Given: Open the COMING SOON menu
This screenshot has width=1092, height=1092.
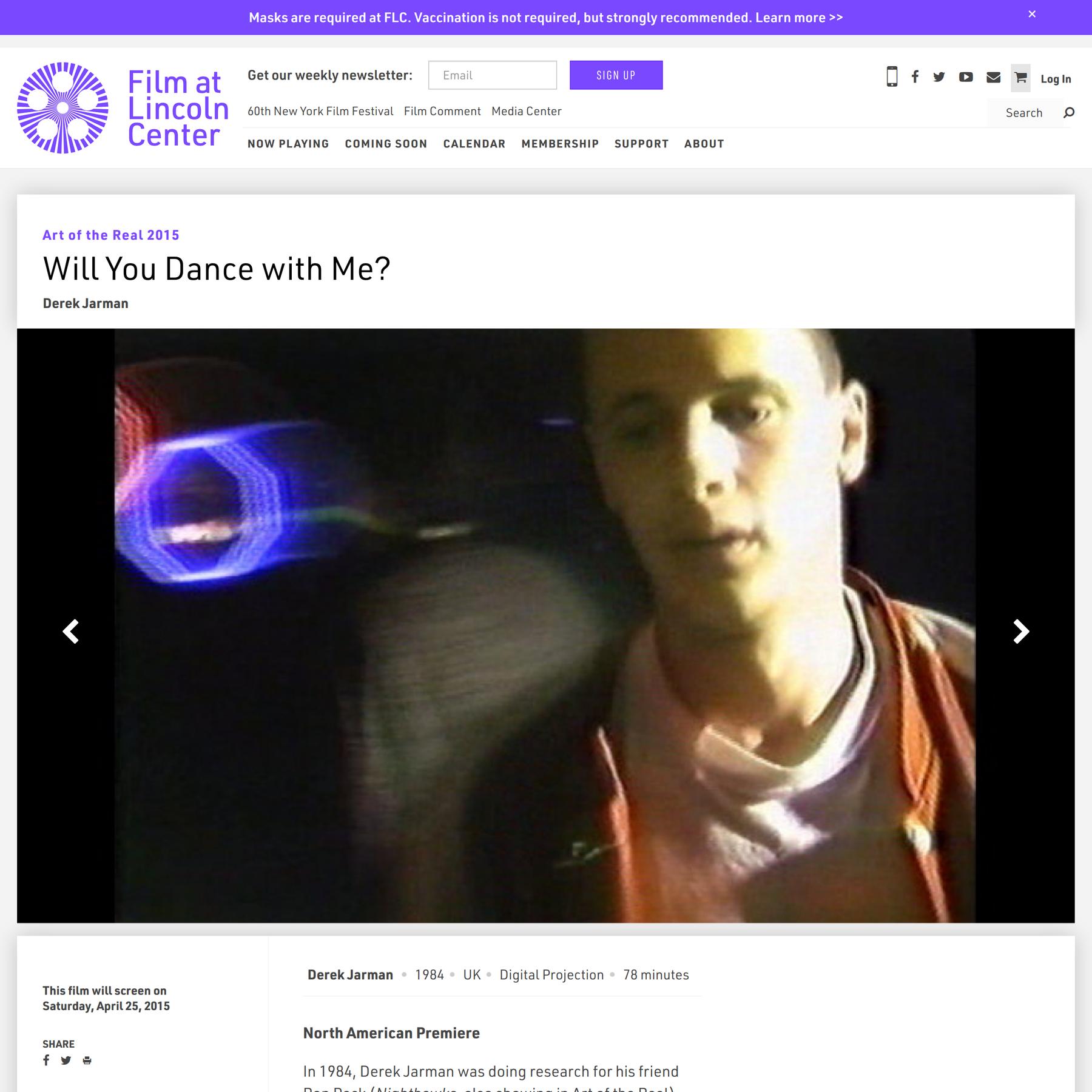Looking at the screenshot, I should tap(386, 144).
